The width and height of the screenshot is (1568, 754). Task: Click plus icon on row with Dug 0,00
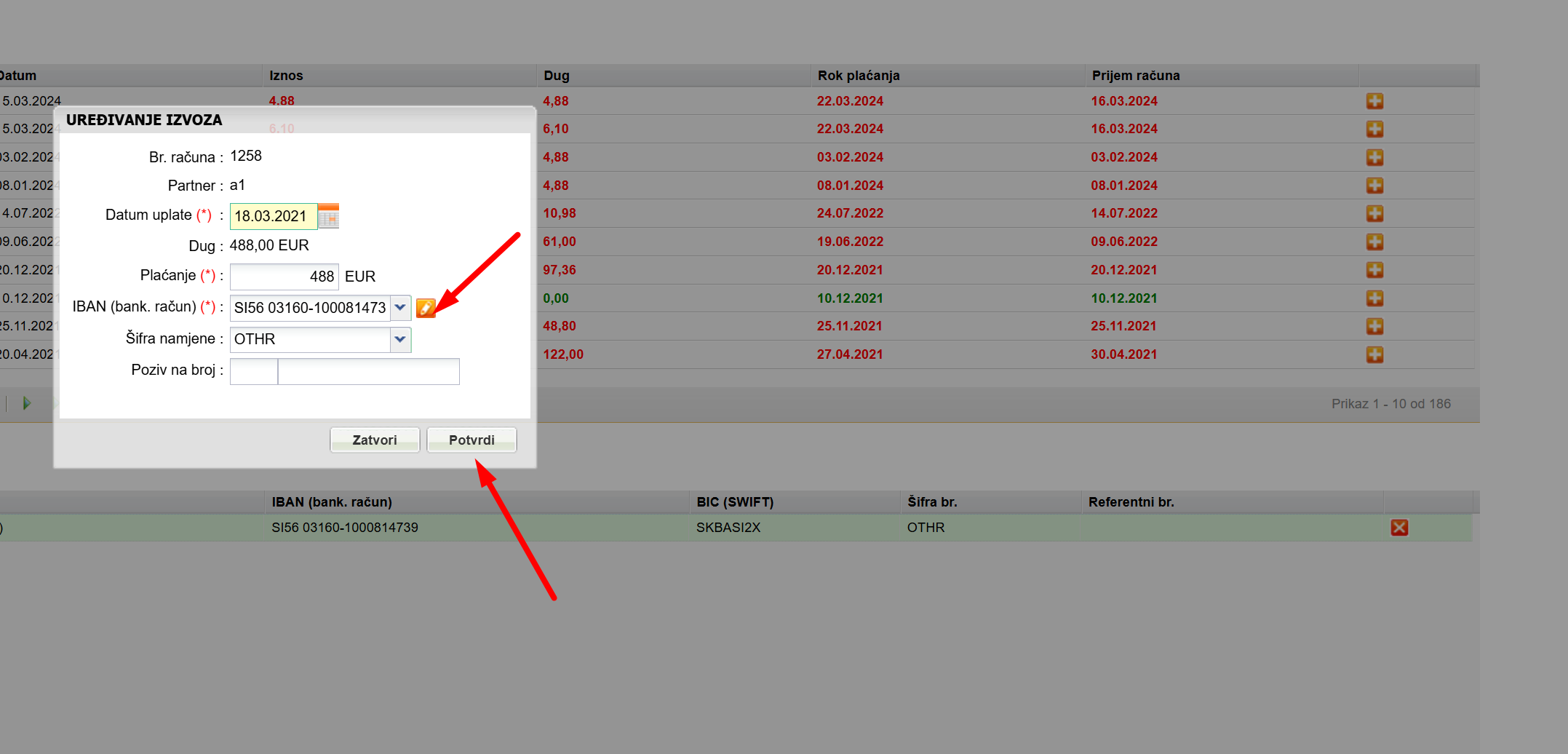[1374, 298]
